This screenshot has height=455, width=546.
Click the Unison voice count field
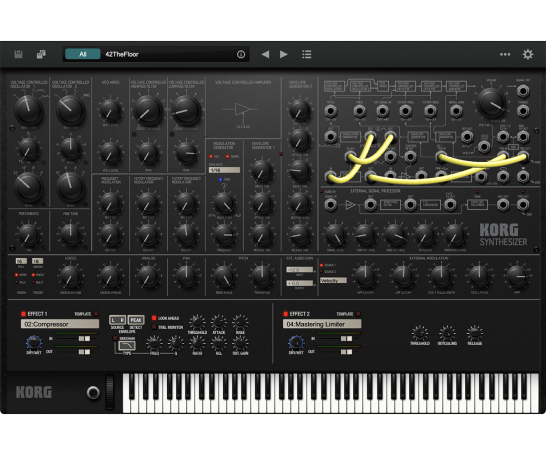coord(37,261)
